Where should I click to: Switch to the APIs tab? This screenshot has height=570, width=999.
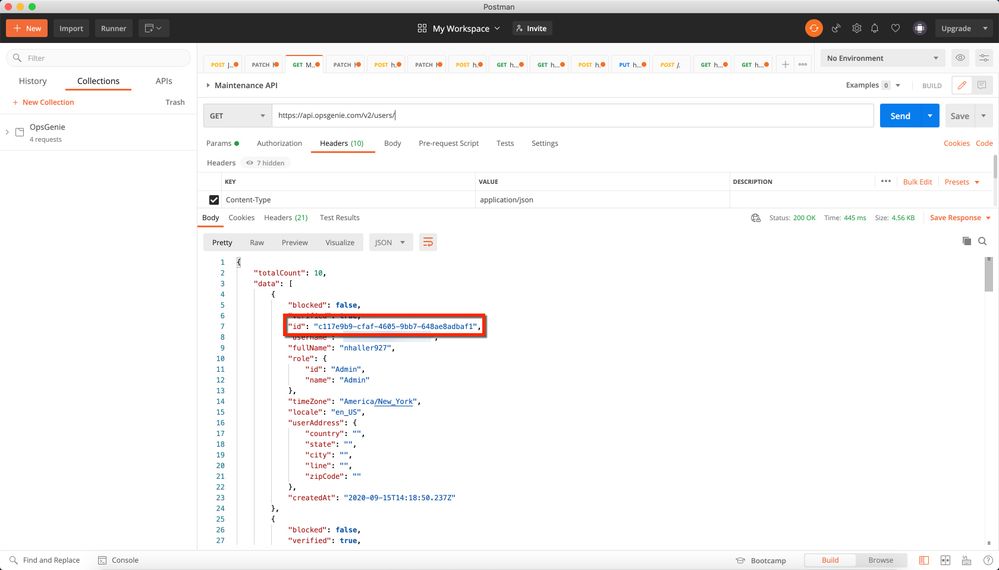[164, 81]
